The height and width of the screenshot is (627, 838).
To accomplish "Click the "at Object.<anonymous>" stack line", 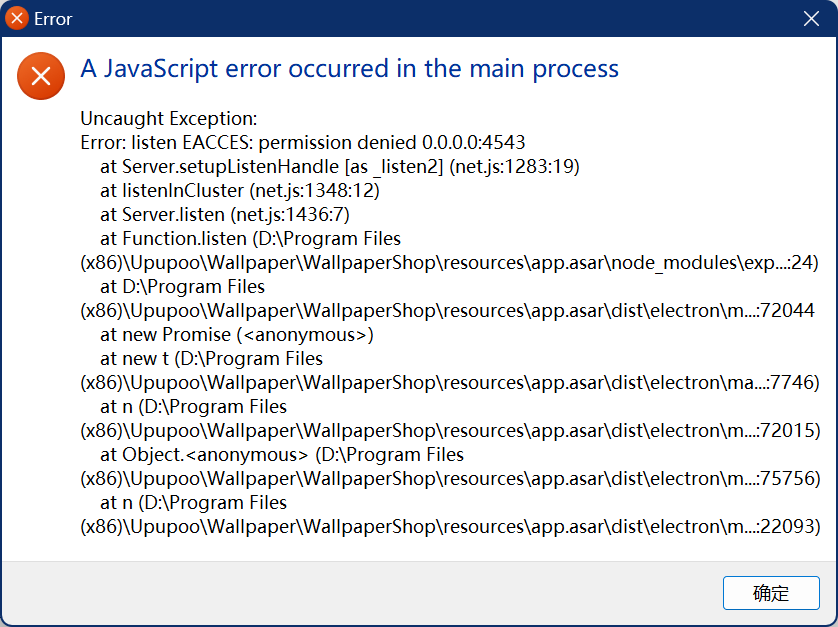I will (x=281, y=455).
